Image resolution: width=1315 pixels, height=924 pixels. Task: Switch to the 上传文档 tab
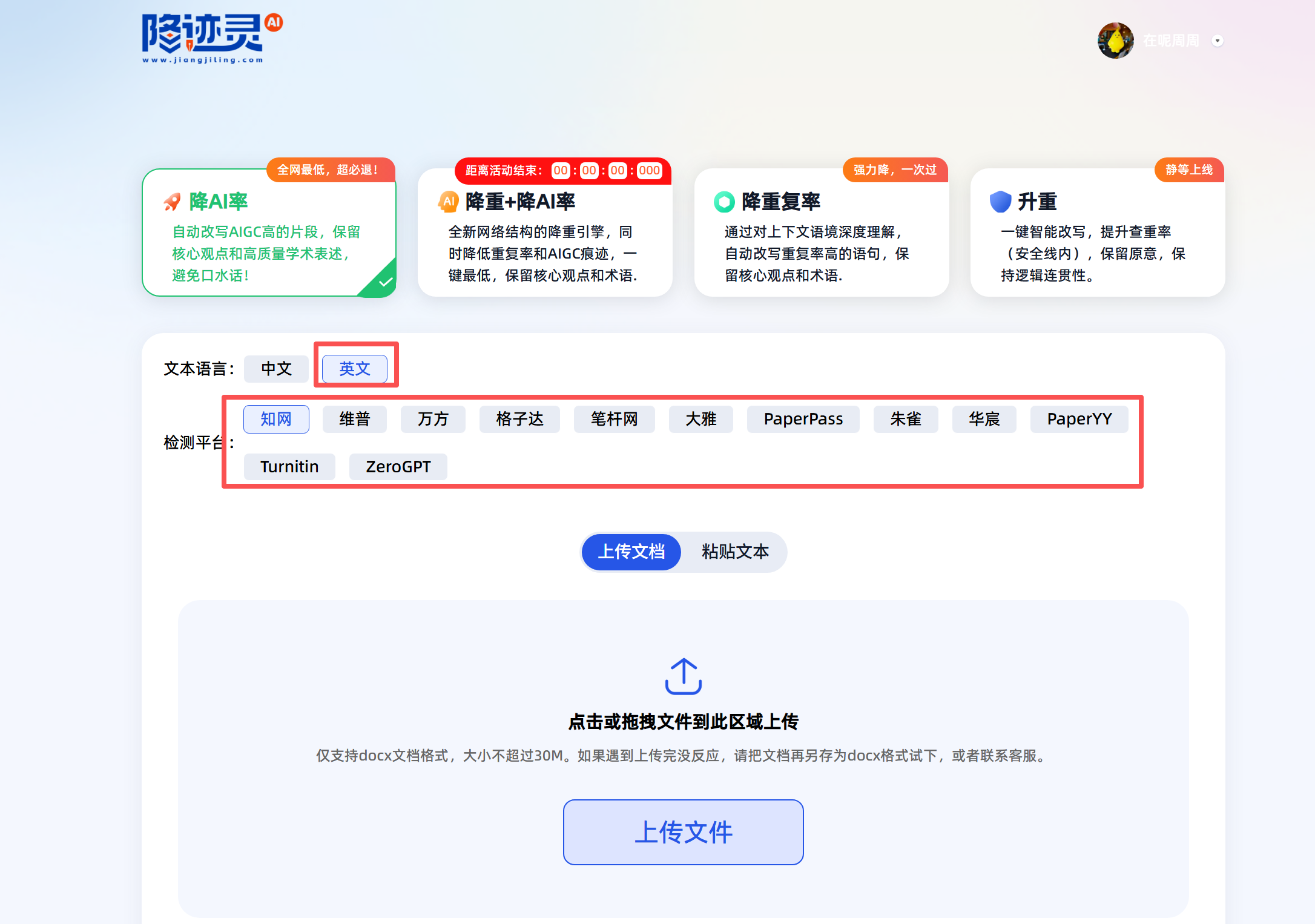pos(631,552)
